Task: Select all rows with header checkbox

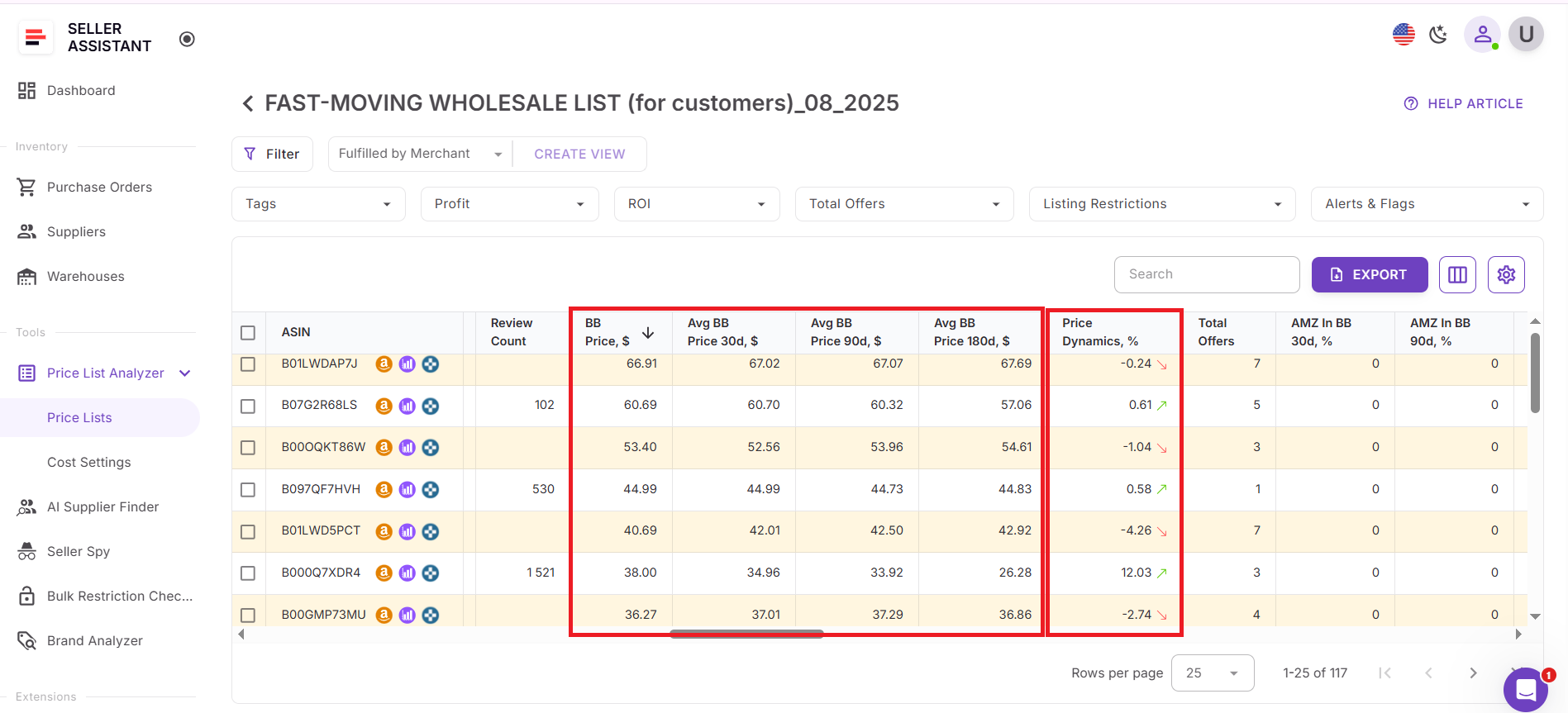Action: coord(248,333)
